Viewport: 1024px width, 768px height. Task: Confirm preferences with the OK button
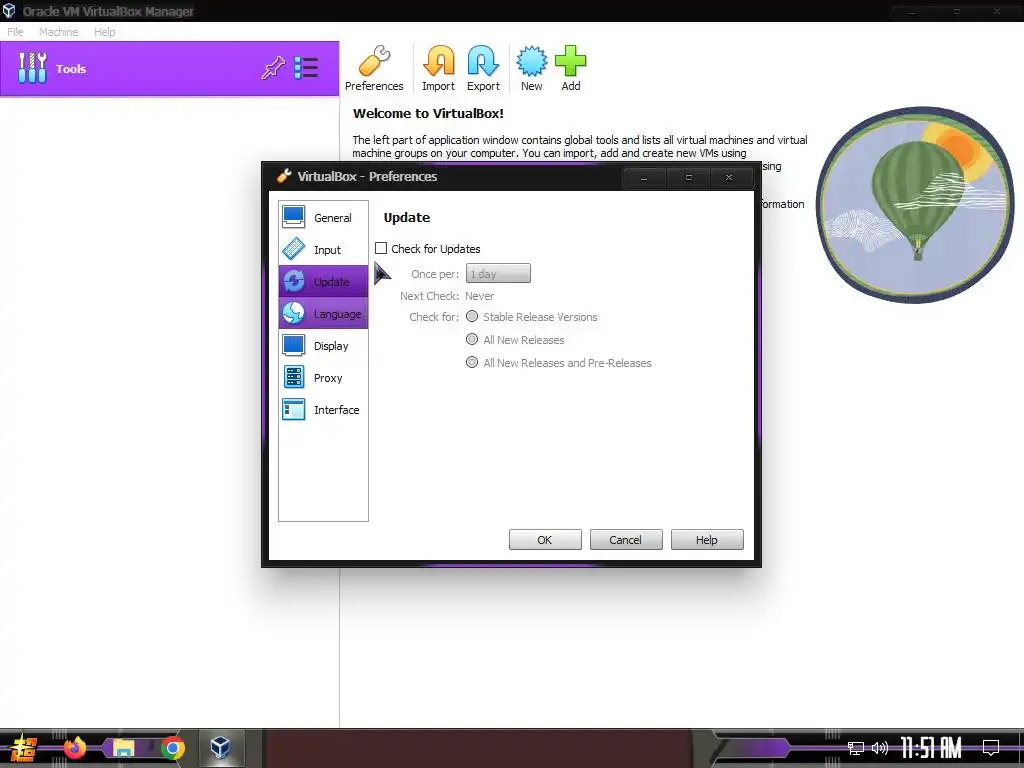pos(545,540)
